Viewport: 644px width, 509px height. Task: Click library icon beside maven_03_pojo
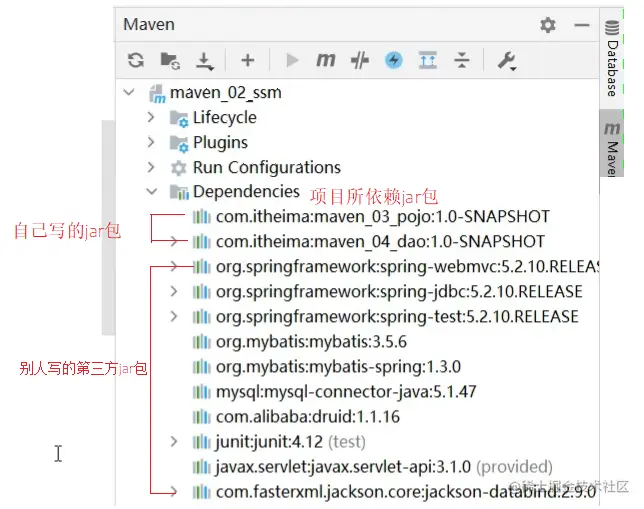[202, 216]
